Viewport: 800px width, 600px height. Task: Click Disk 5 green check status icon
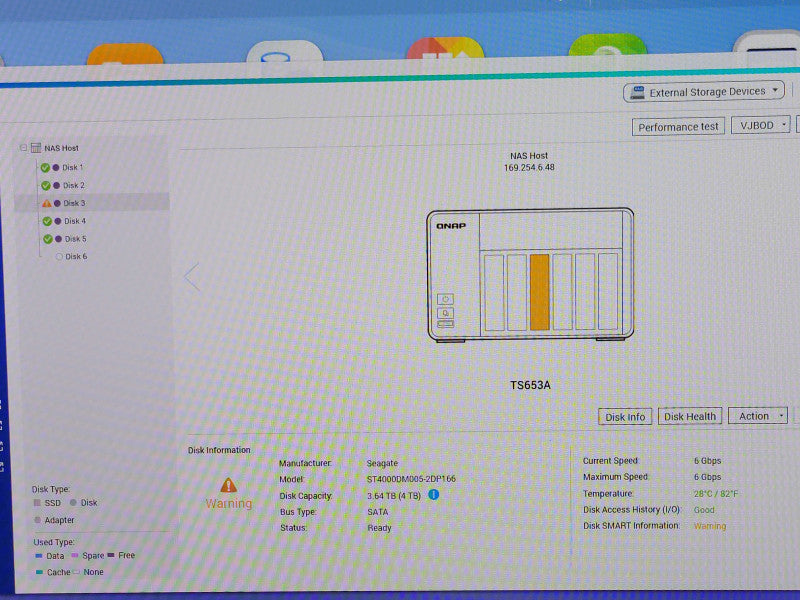(47, 239)
